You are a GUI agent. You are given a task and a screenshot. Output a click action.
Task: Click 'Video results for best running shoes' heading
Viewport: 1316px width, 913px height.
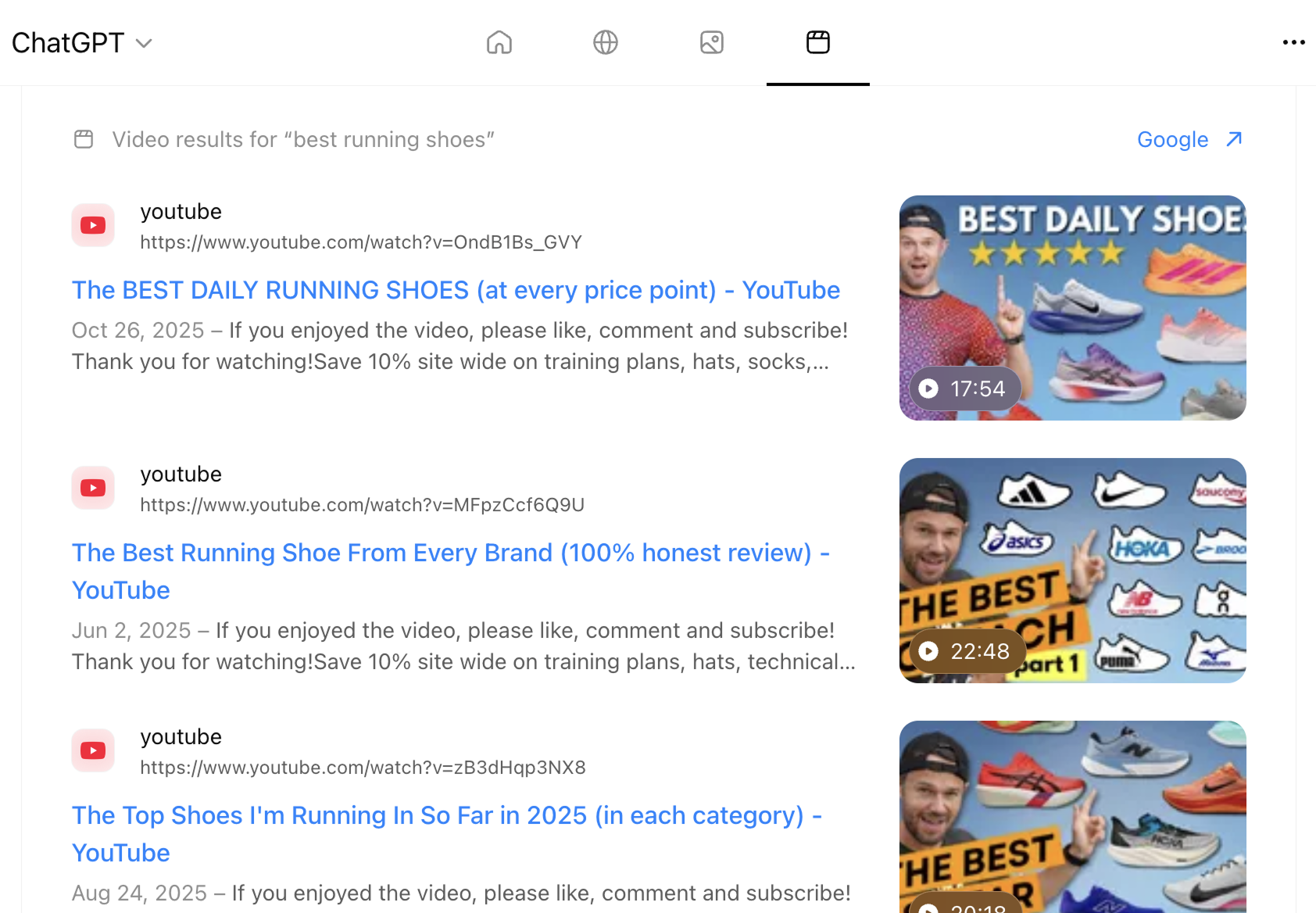(x=303, y=140)
